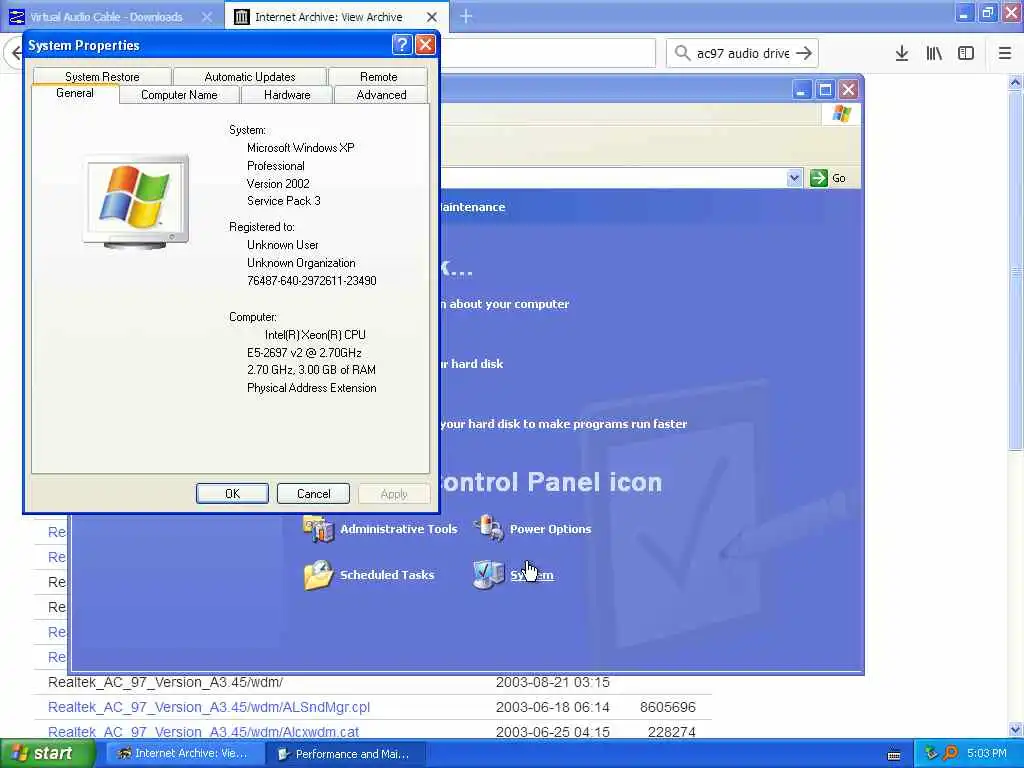Viewport: 1024px width, 768px height.
Task: Minimize the Control Panel window
Action: [x=801, y=89]
